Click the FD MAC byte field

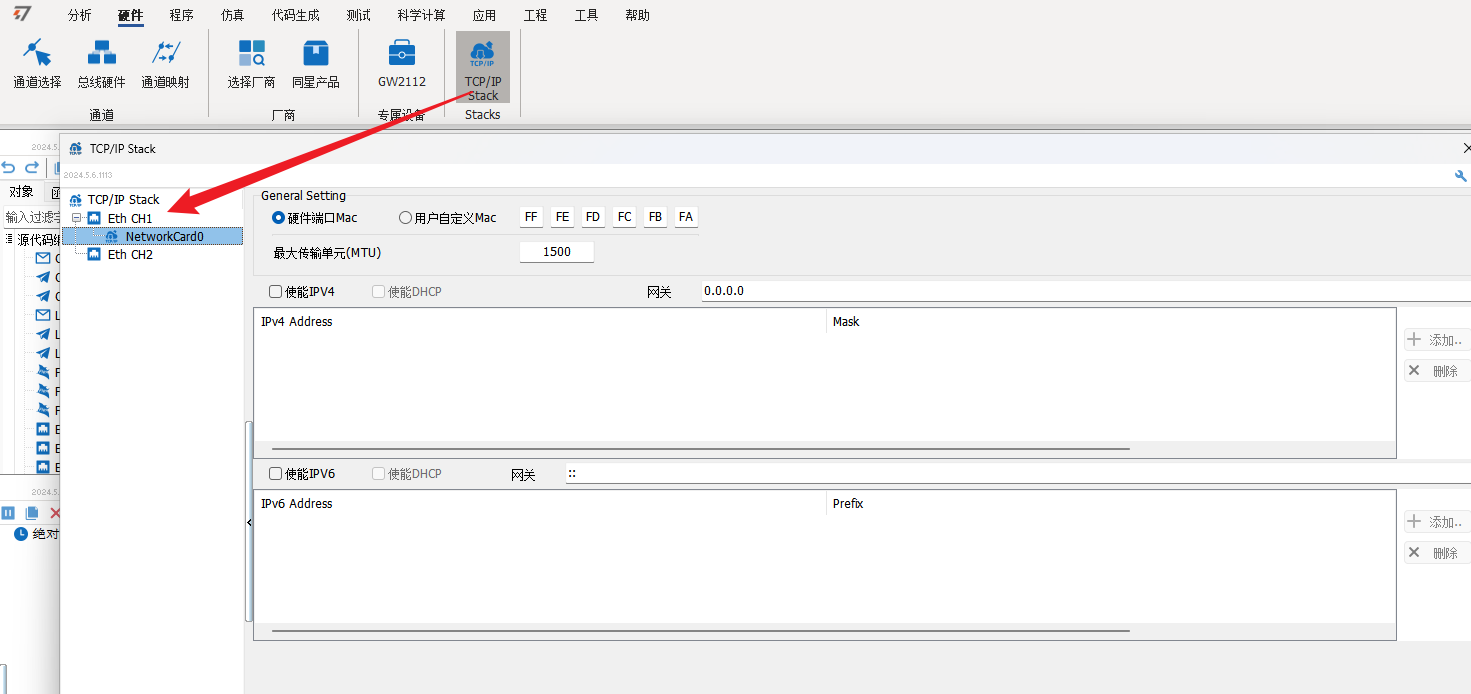pyautogui.click(x=593, y=217)
